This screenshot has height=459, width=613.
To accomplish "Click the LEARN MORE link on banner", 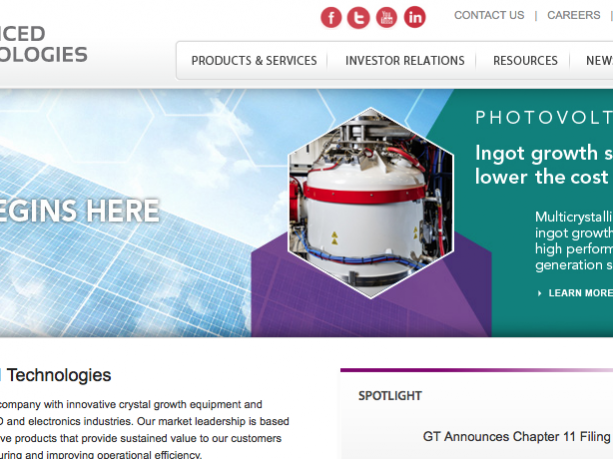I will (580, 293).
